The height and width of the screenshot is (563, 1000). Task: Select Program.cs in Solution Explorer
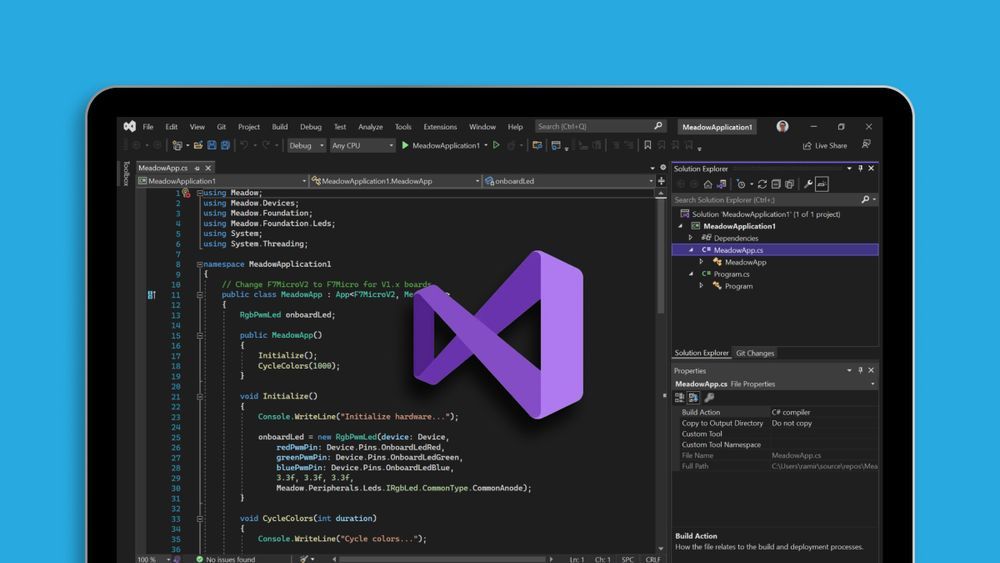pos(730,274)
